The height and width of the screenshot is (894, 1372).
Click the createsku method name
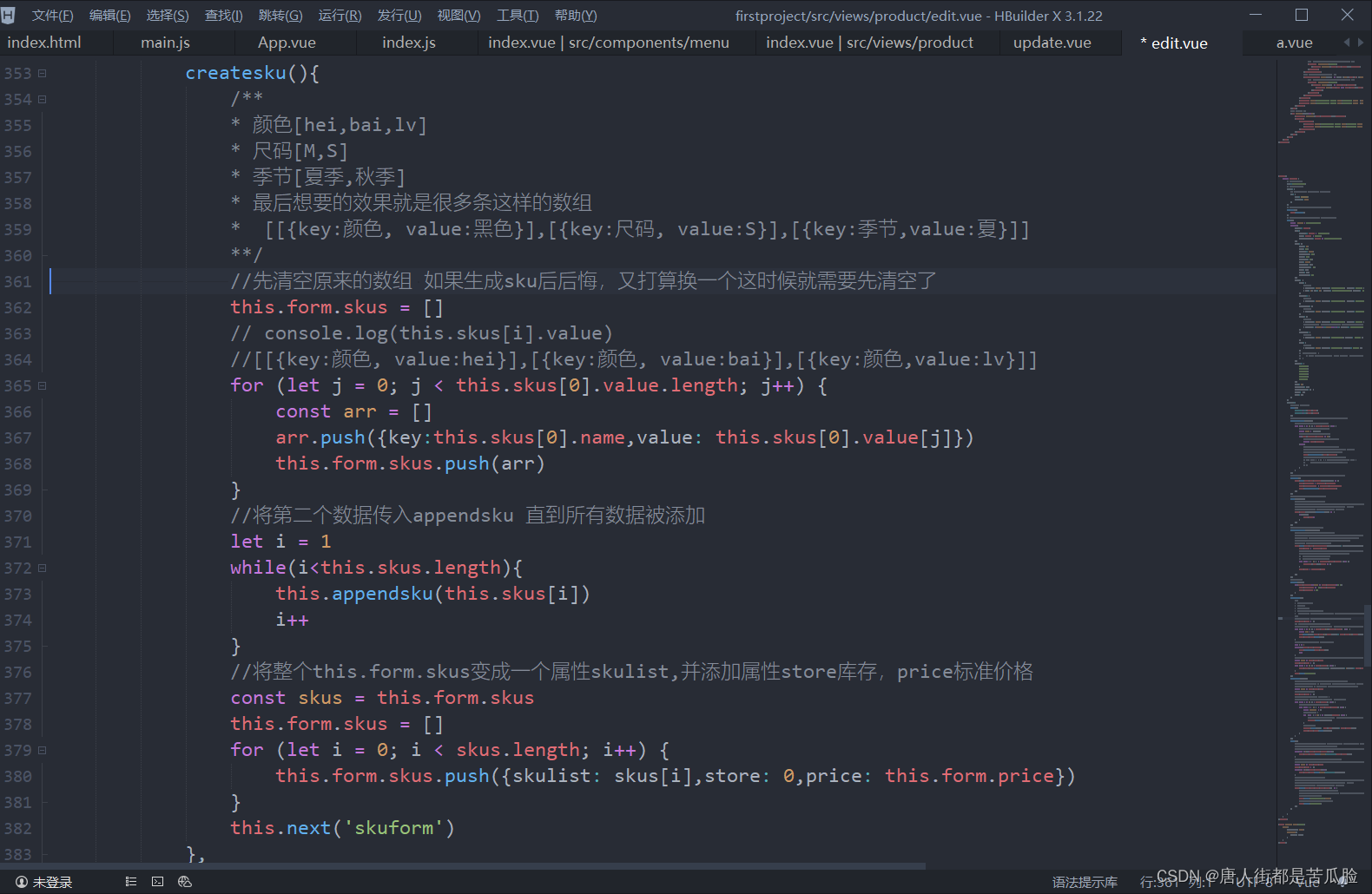(235, 73)
